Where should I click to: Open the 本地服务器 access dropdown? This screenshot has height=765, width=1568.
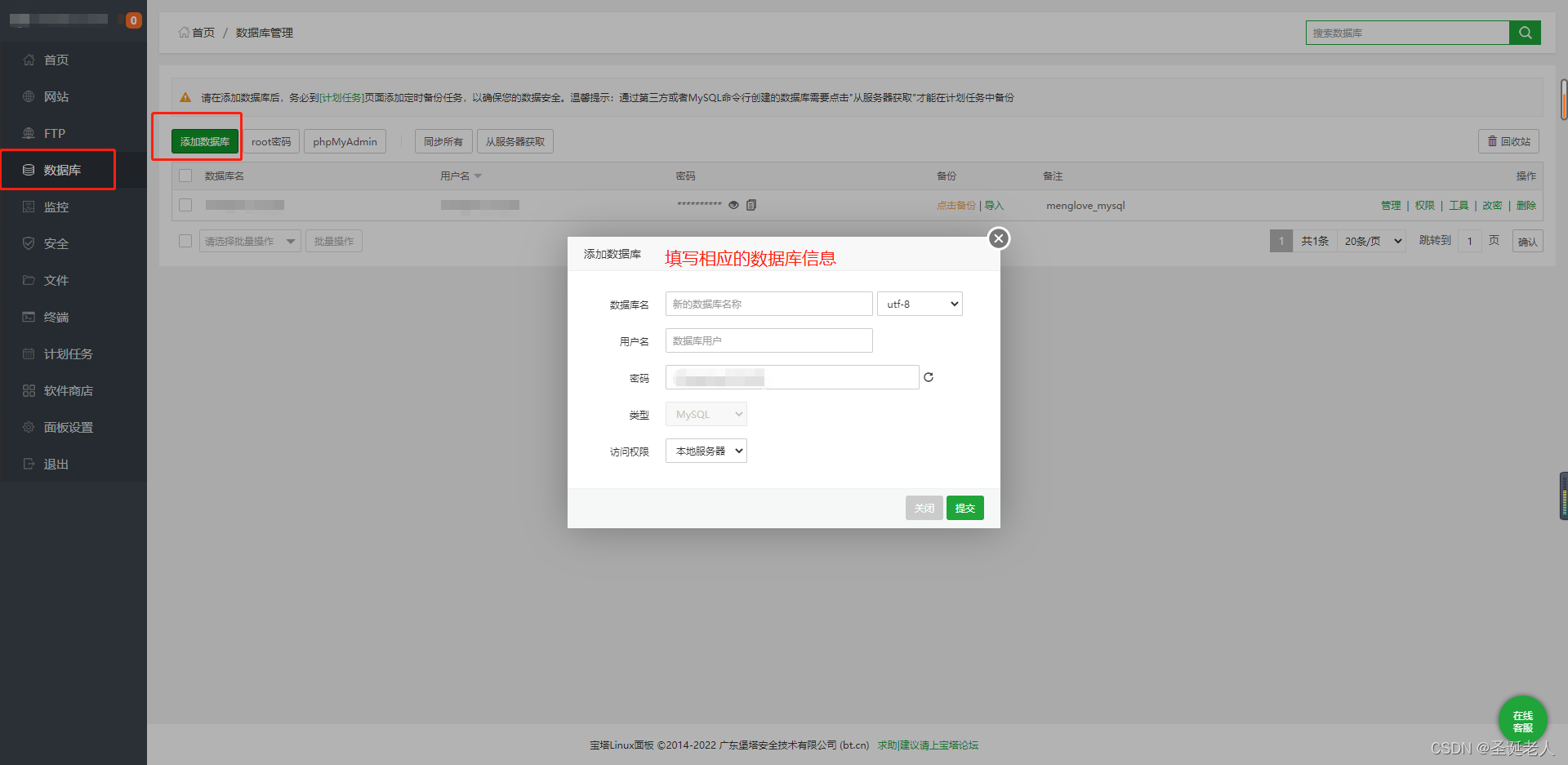tap(706, 451)
